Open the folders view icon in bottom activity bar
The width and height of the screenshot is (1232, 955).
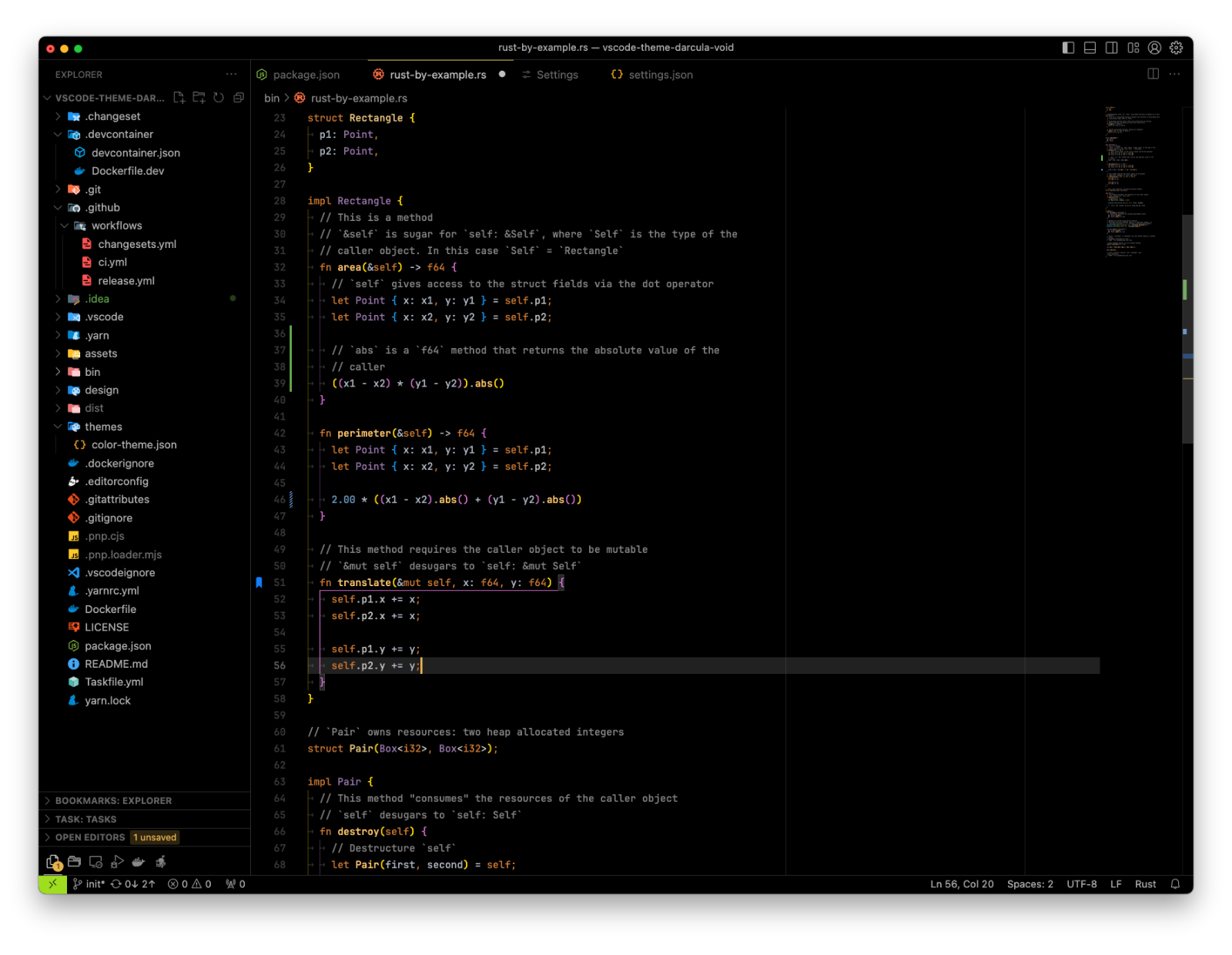click(74, 861)
